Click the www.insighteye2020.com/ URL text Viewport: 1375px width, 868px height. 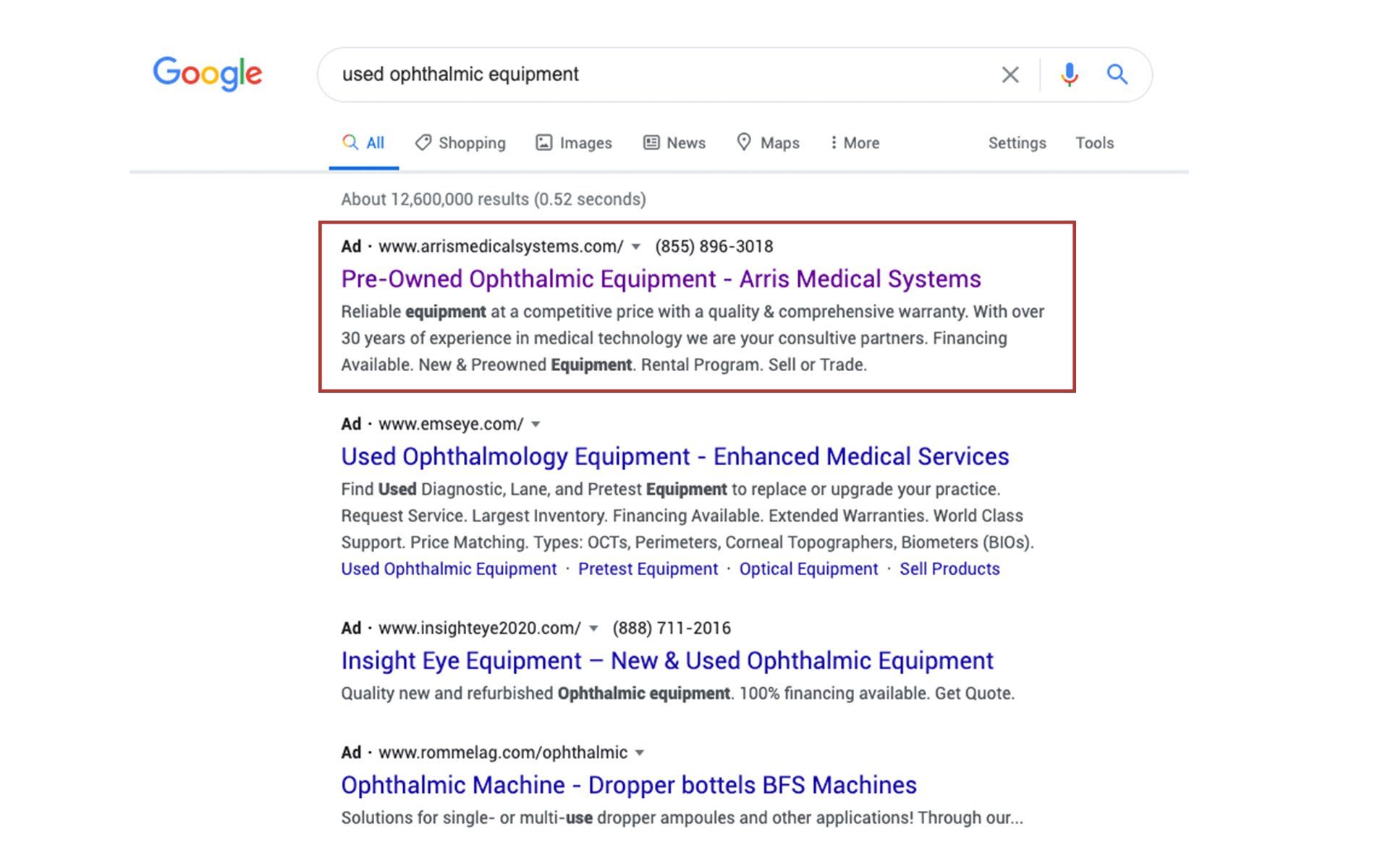[x=479, y=628]
